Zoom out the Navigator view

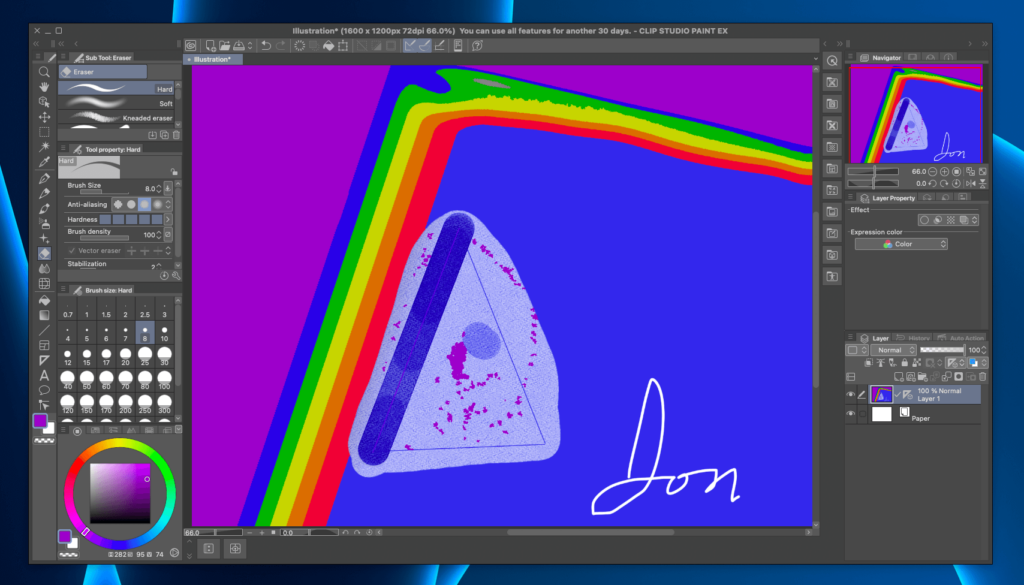(933, 172)
